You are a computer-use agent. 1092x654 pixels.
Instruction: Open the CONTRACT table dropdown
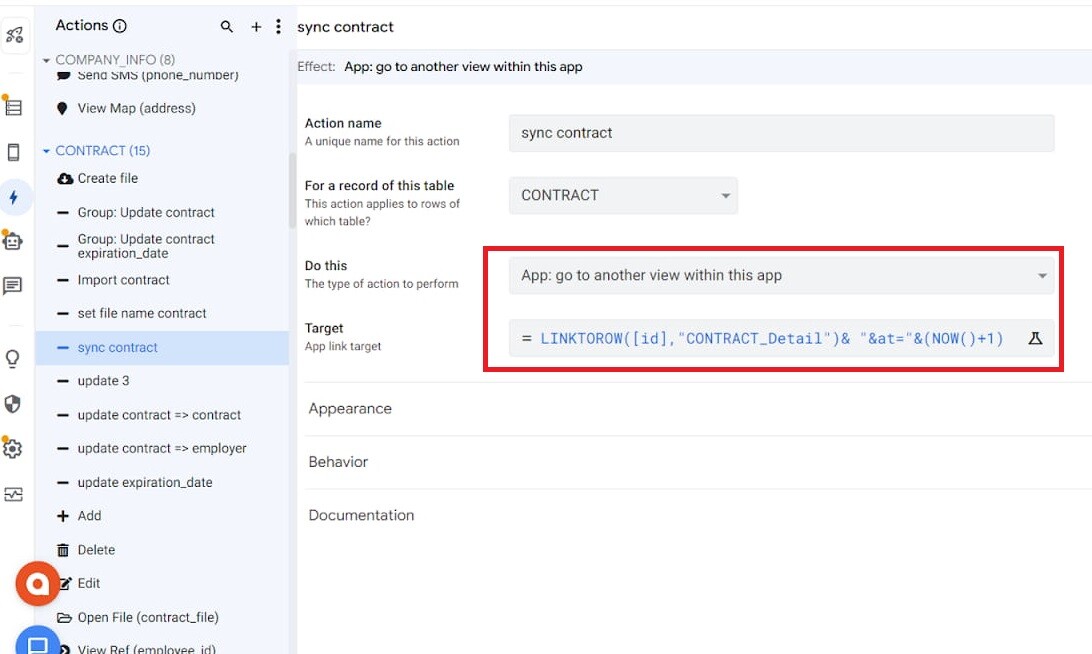(x=623, y=195)
